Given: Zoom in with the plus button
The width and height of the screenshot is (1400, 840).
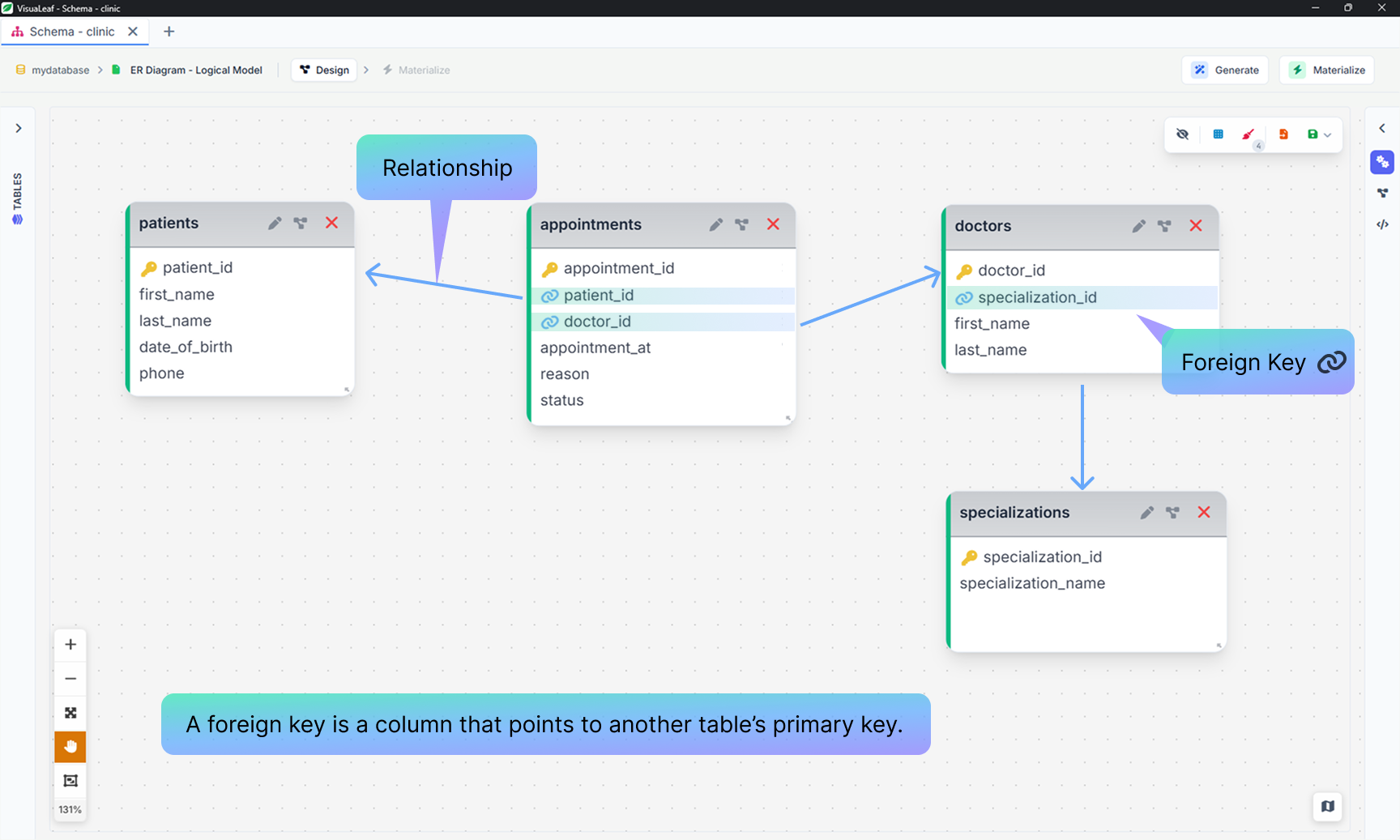Looking at the screenshot, I should (x=70, y=645).
